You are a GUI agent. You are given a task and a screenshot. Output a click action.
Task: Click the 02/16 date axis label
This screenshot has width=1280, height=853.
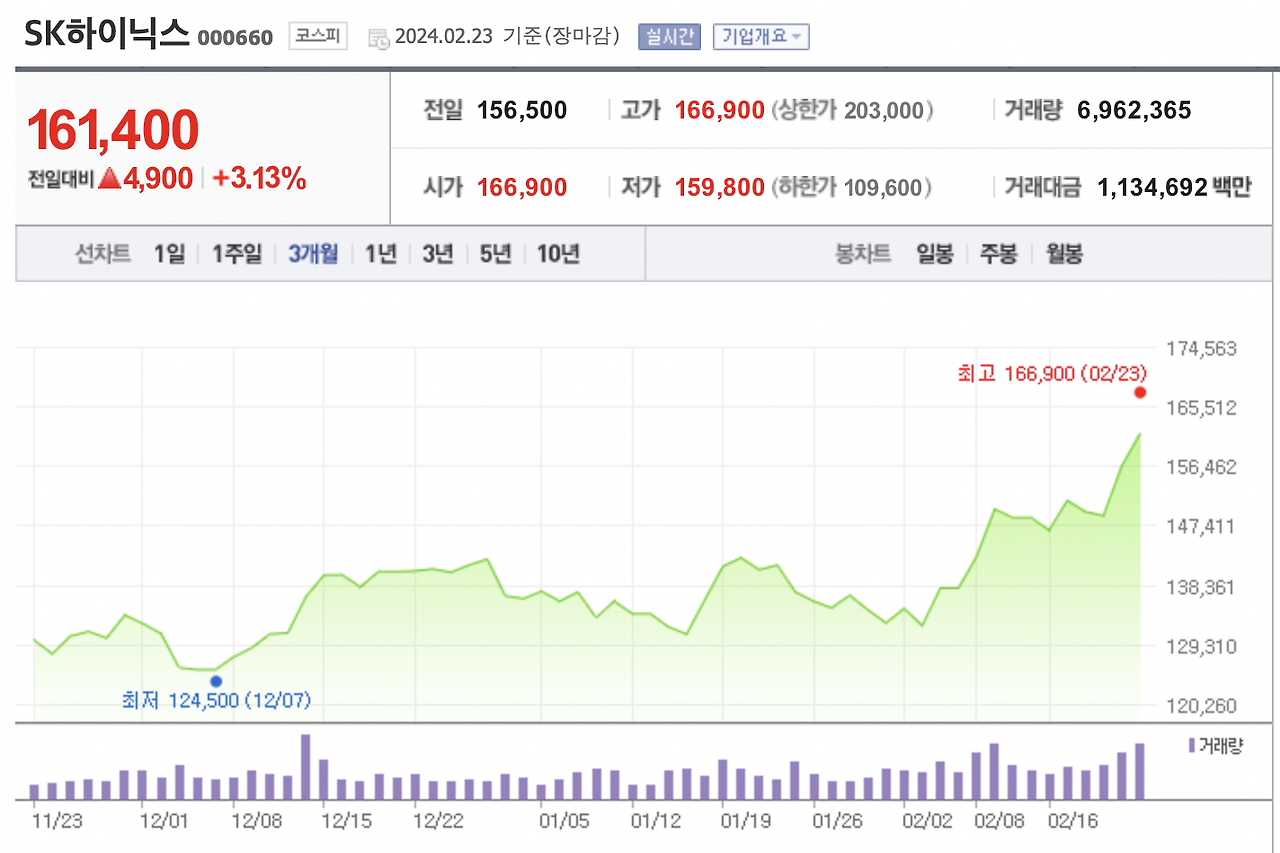[1074, 821]
